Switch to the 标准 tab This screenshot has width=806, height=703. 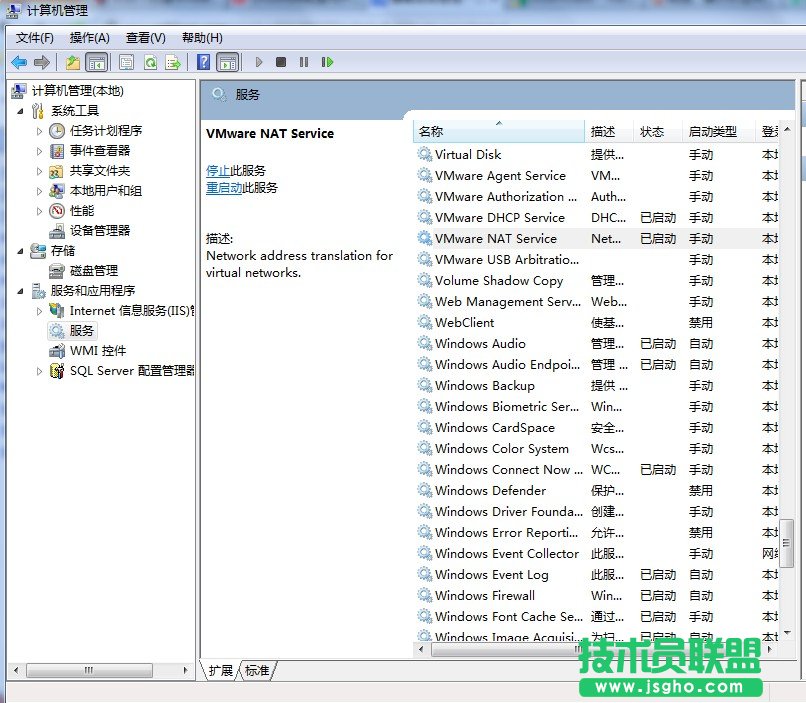pos(254,671)
